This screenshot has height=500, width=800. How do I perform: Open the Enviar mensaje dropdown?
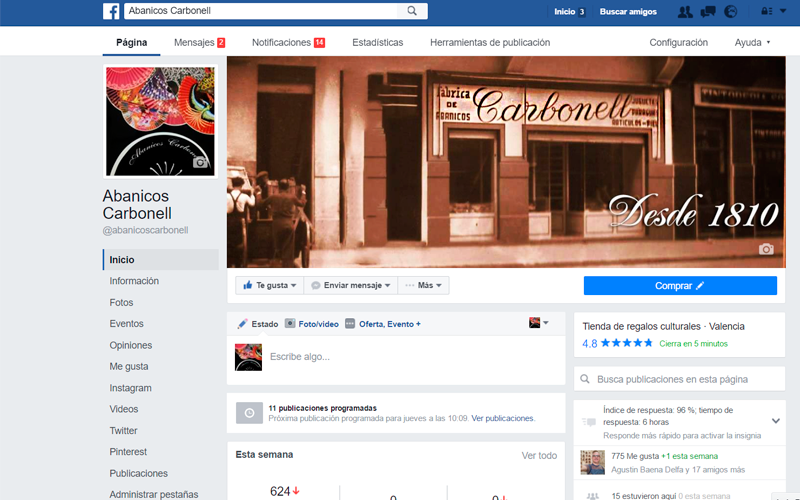pos(351,285)
